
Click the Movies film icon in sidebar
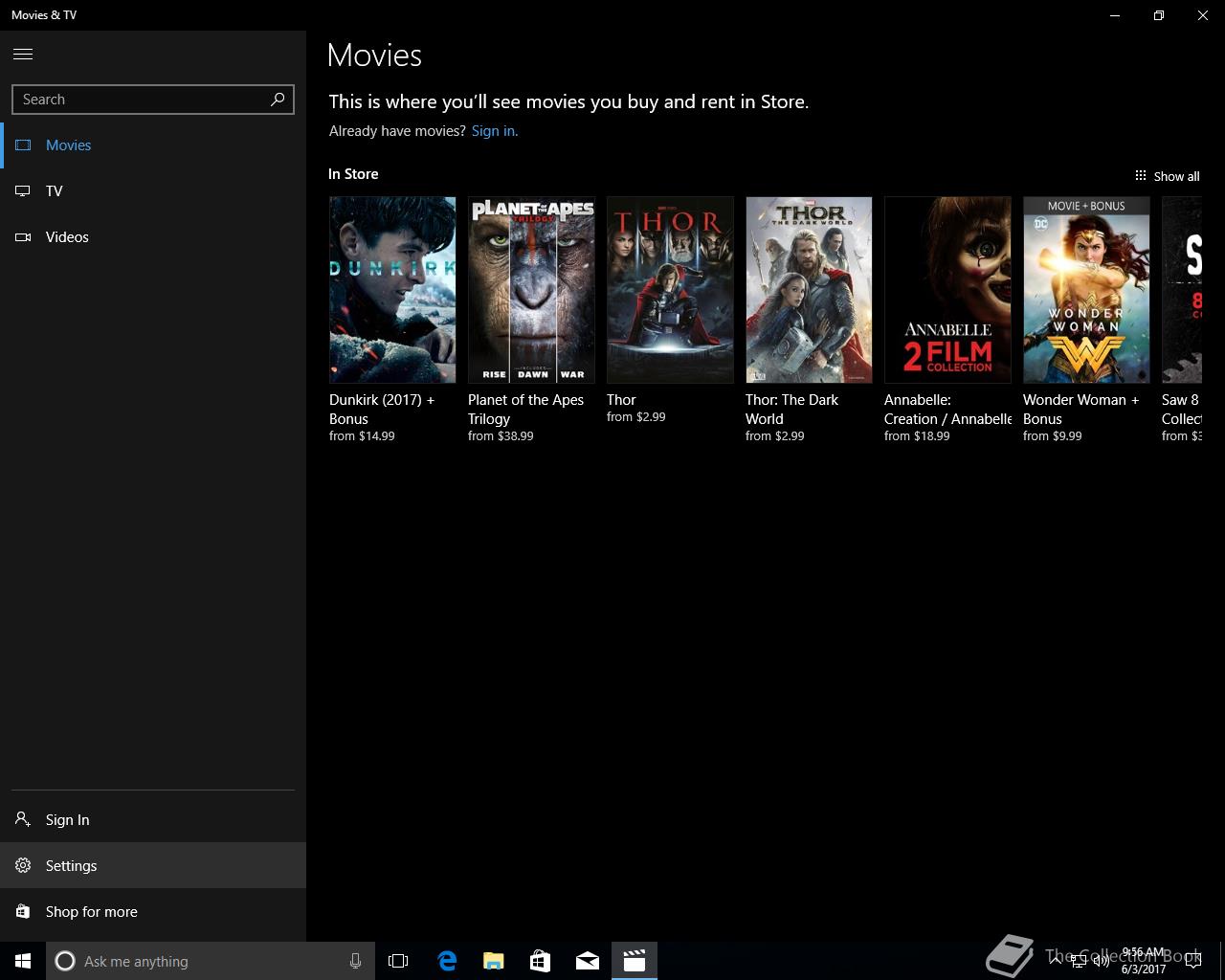coord(23,145)
